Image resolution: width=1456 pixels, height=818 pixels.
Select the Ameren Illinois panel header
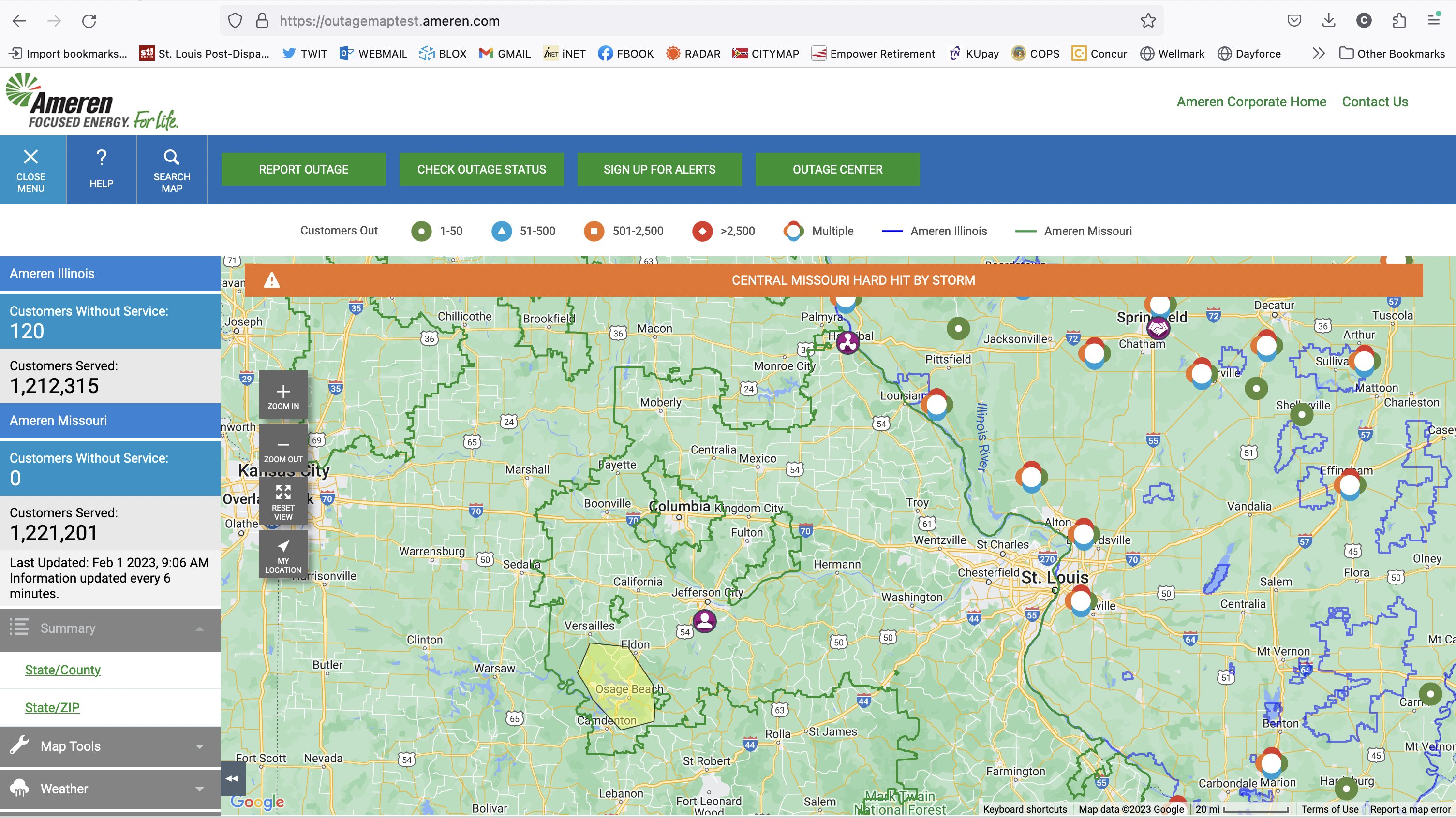110,274
